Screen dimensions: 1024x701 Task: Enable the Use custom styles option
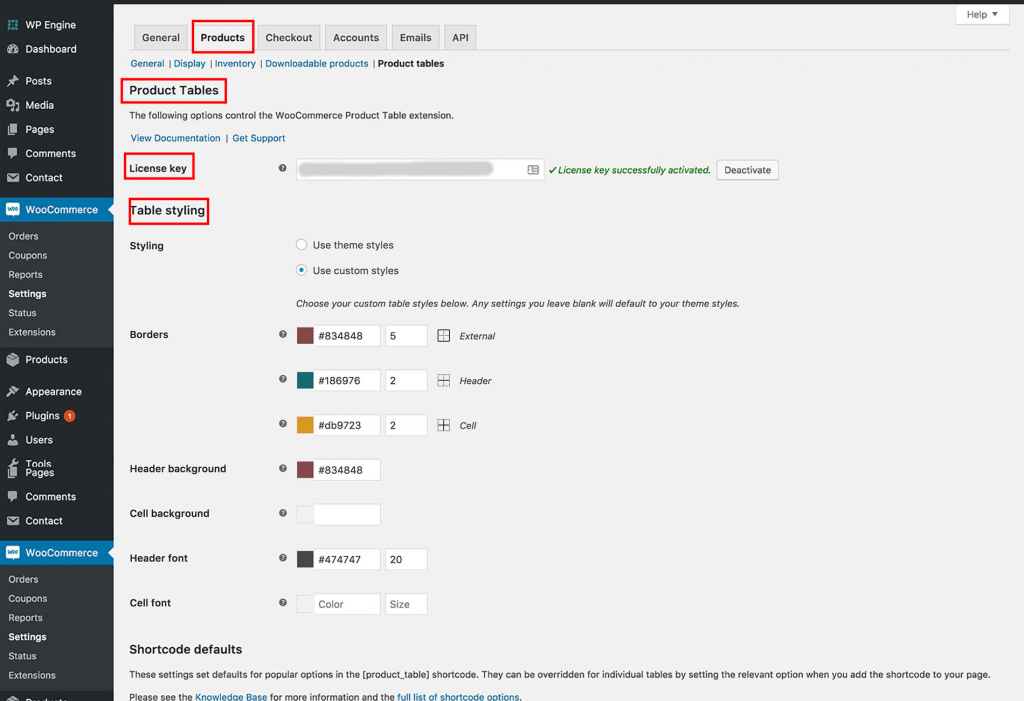(x=301, y=270)
